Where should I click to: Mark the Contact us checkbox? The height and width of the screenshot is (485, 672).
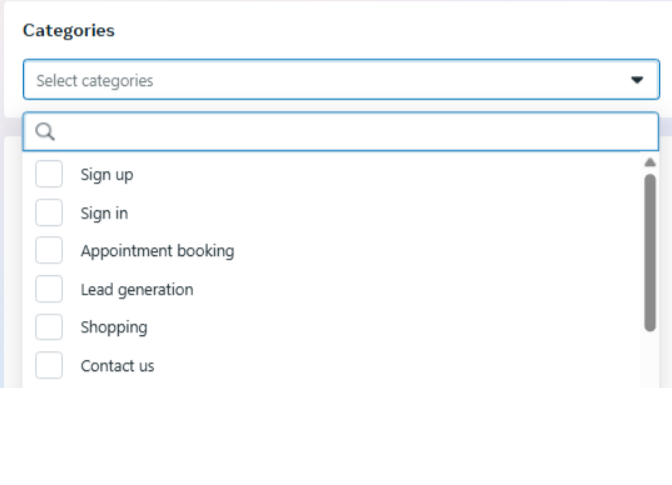(49, 365)
